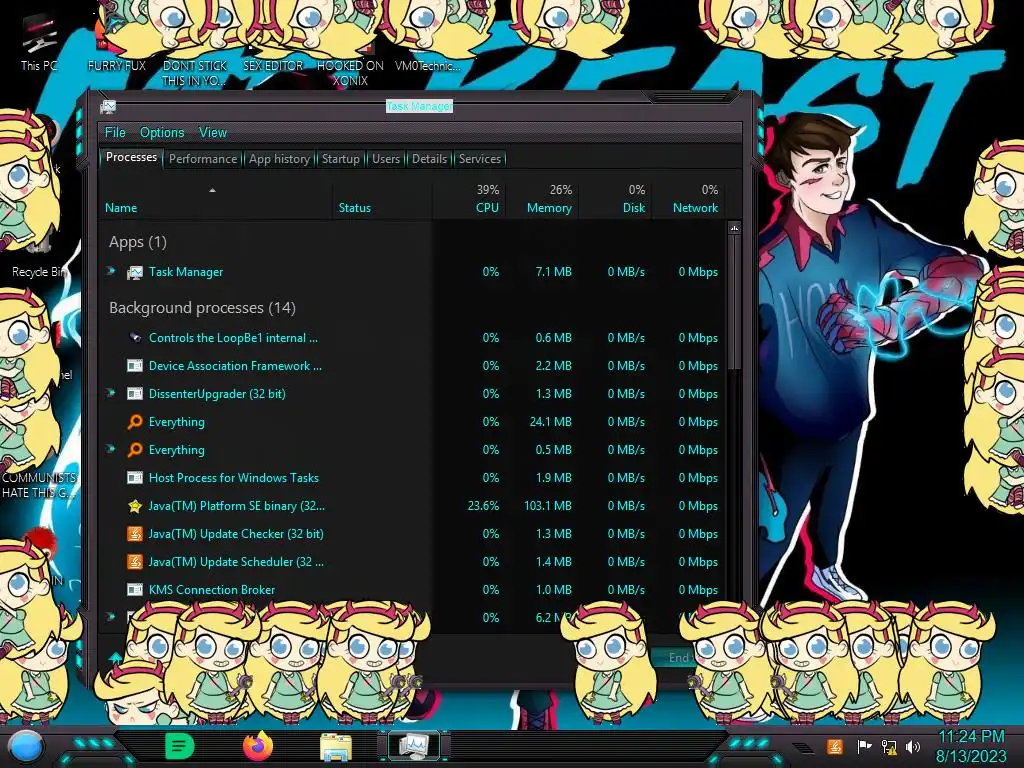Select Background processes (14) group header
The image size is (1024, 768).
point(202,308)
